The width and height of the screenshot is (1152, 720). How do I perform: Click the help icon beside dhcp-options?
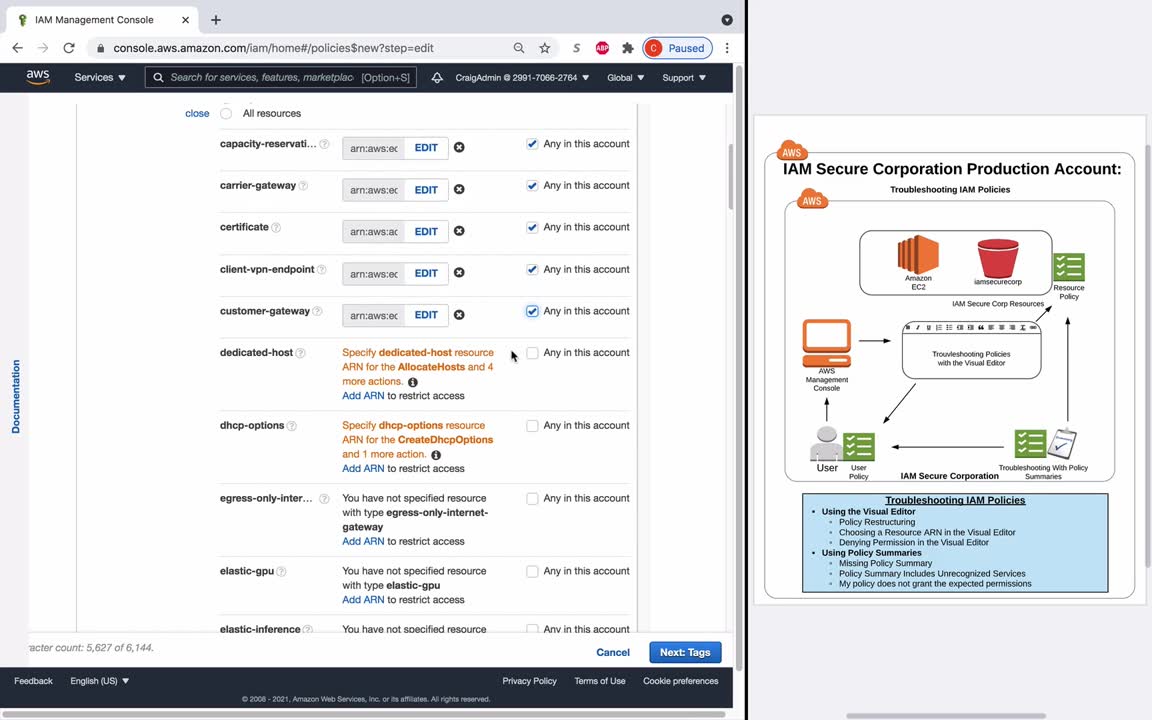(292, 426)
